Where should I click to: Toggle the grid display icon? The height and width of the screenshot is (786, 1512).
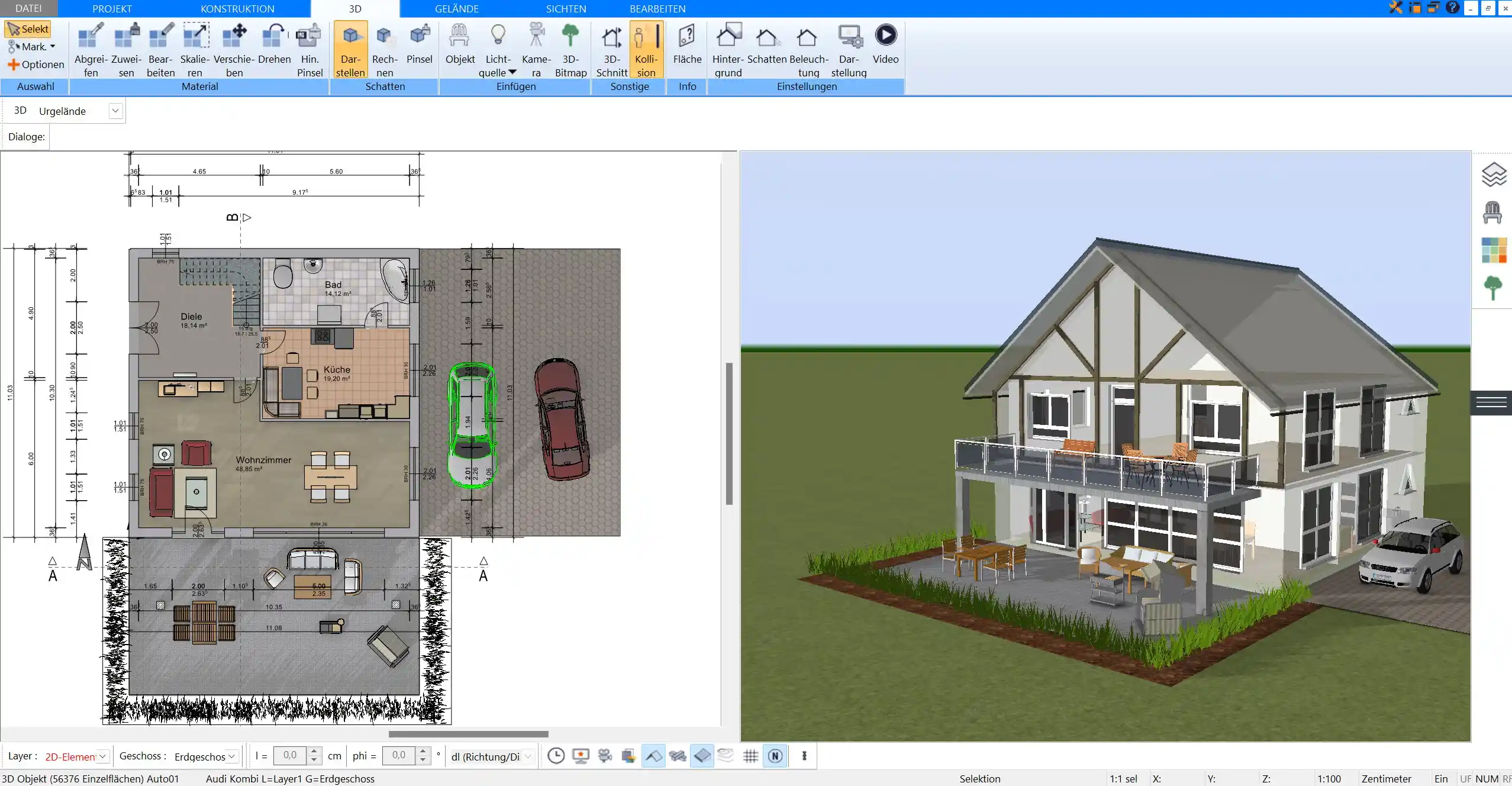point(750,756)
